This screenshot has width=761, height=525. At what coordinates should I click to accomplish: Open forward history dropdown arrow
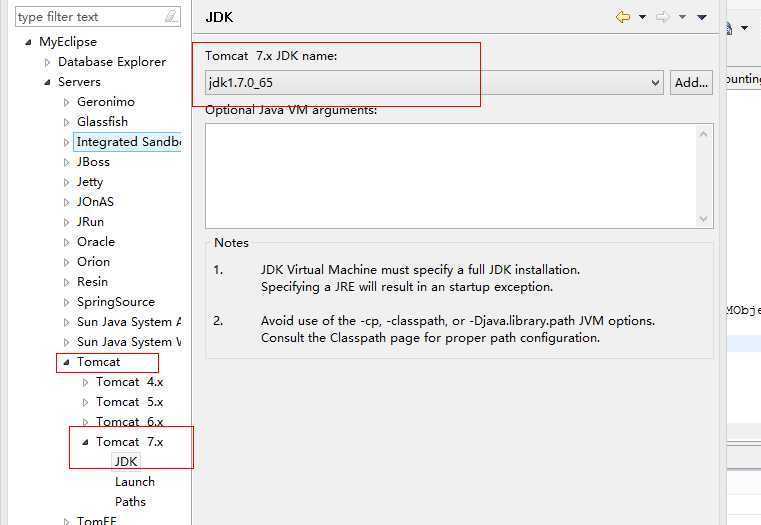pos(682,17)
